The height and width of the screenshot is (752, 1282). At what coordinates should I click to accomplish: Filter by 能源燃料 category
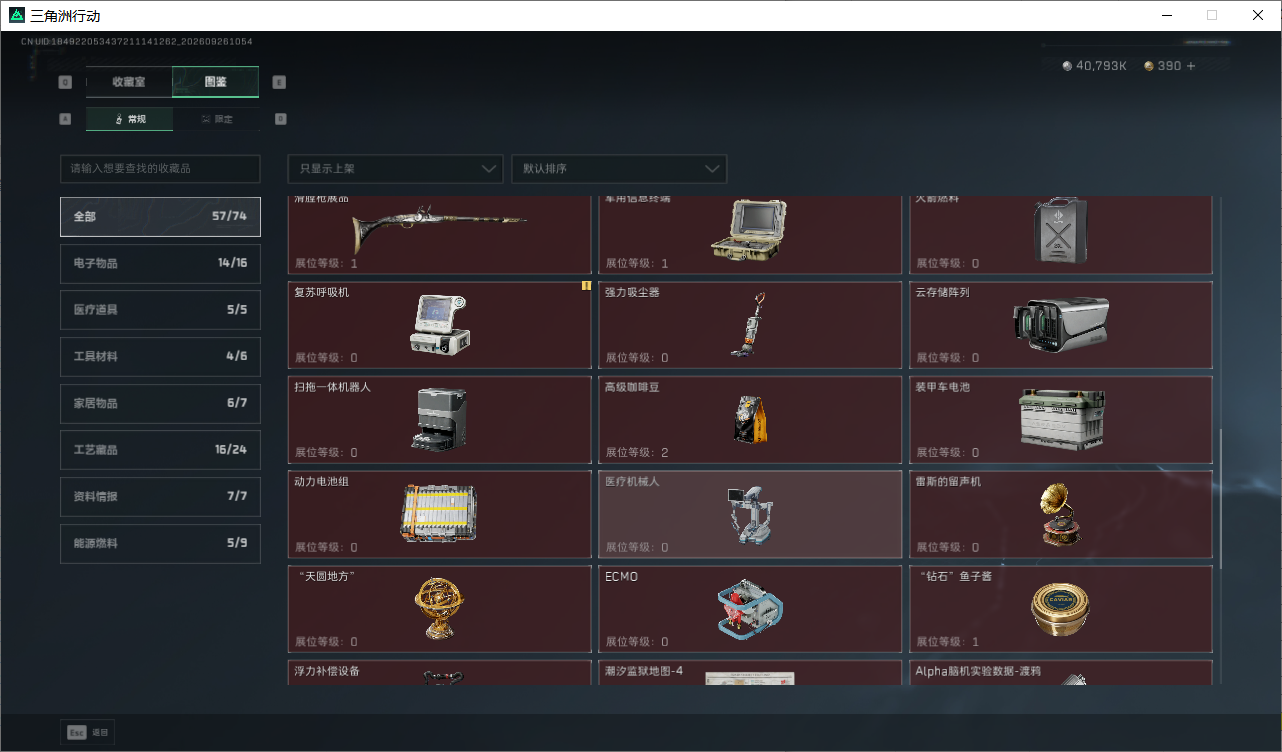[160, 543]
